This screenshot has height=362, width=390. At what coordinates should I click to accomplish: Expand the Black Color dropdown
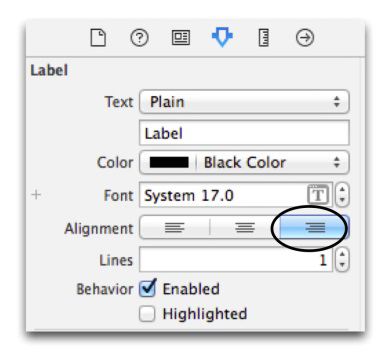click(244, 162)
